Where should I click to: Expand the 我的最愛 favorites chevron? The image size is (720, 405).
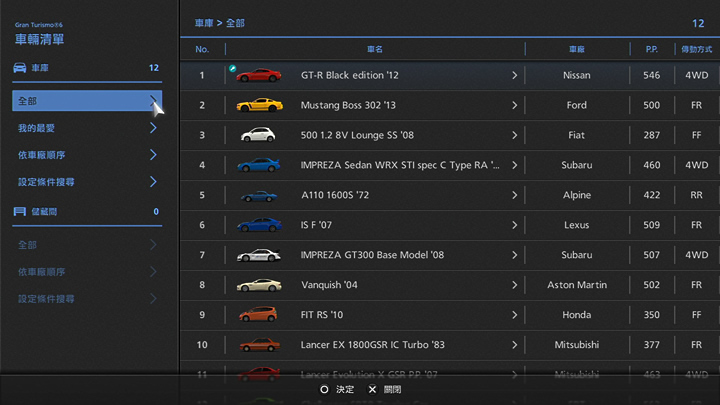[153, 128]
